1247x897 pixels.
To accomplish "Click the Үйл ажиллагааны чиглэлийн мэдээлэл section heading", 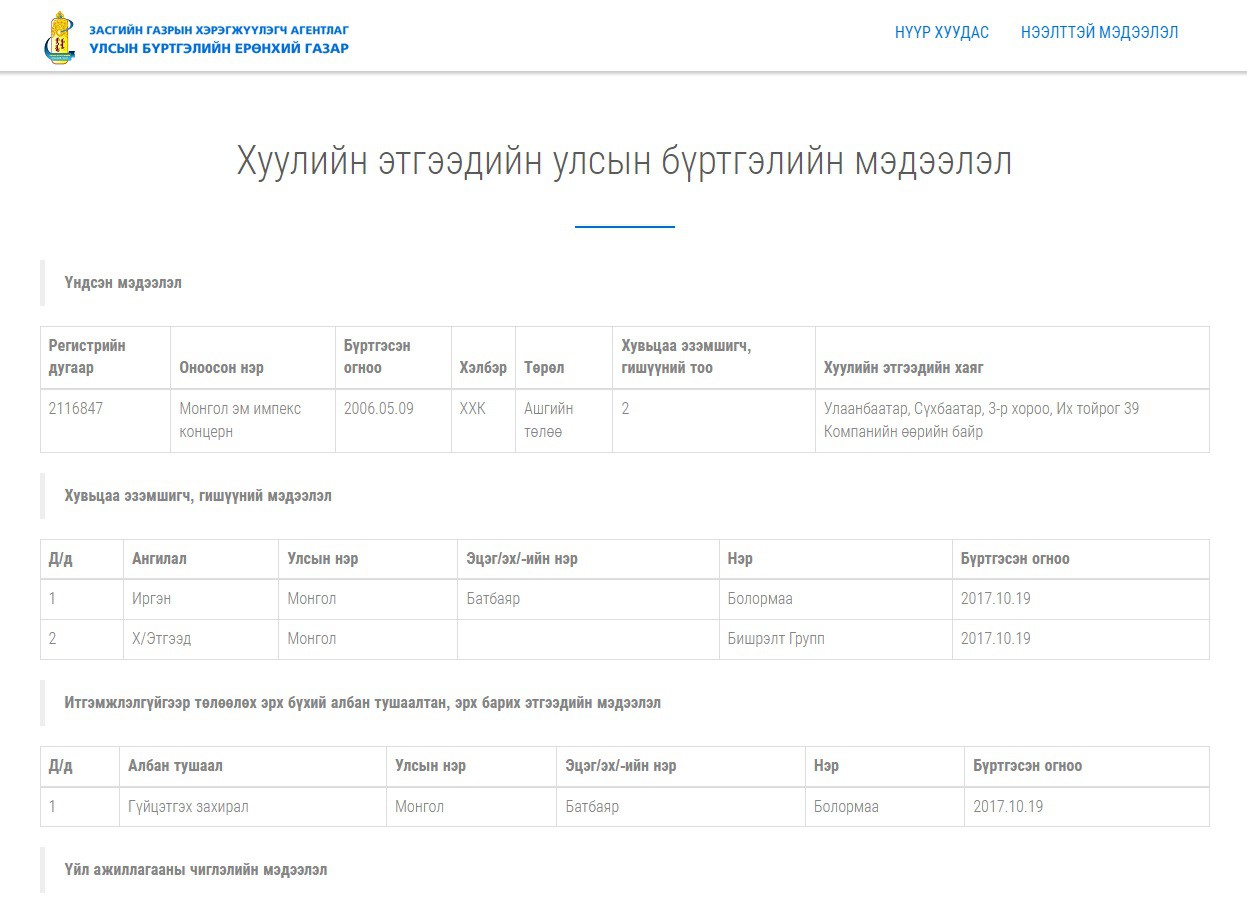I will (196, 870).
